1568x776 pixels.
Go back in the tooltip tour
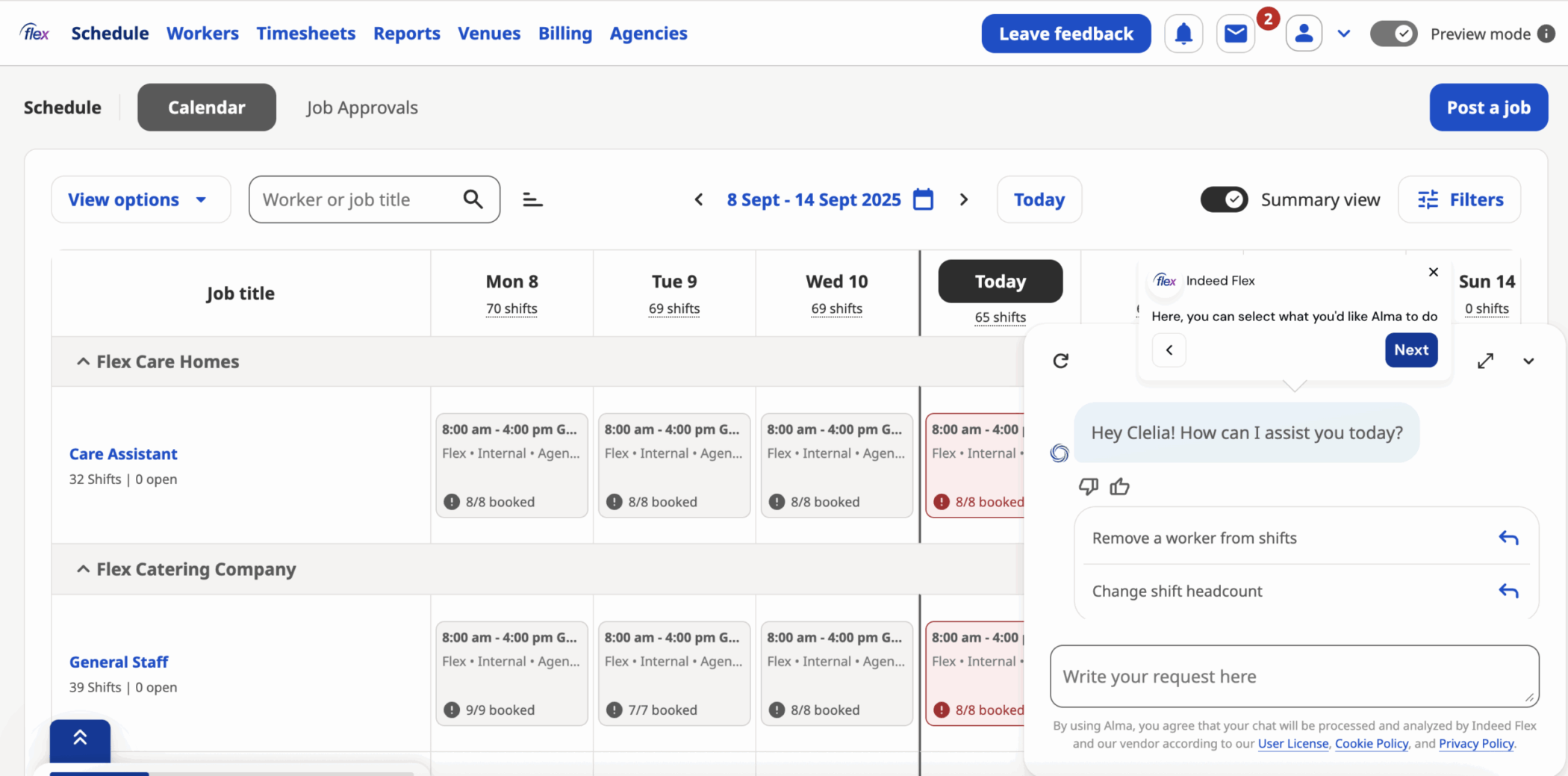click(x=1169, y=350)
